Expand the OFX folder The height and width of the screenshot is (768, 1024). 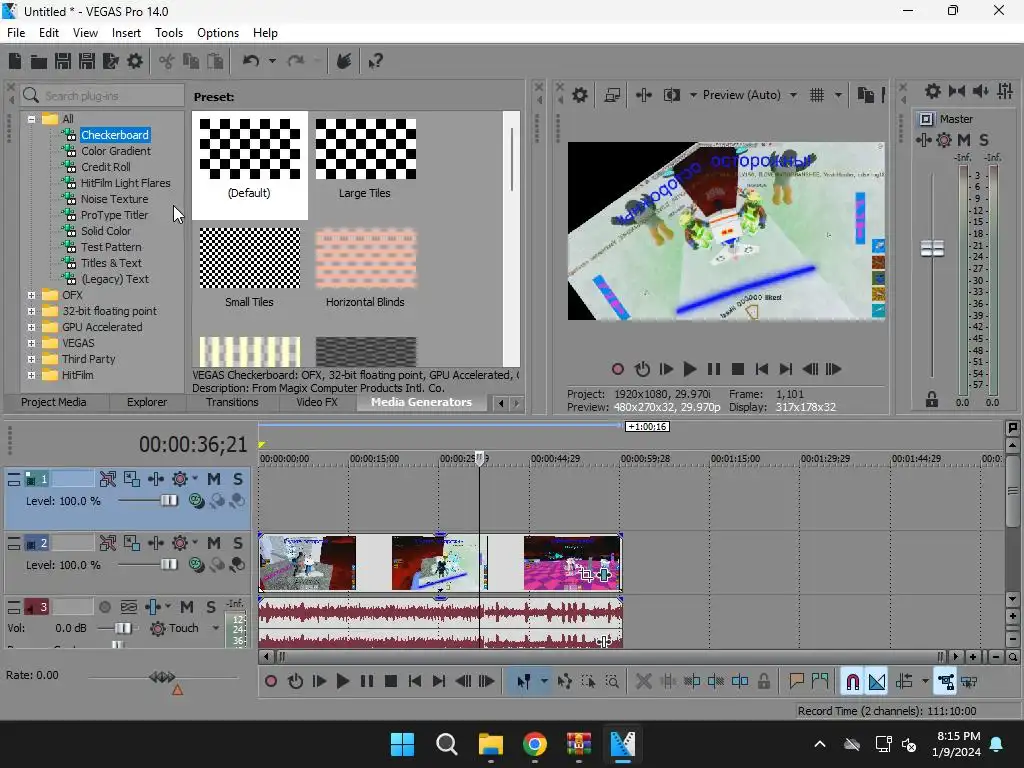point(31,295)
